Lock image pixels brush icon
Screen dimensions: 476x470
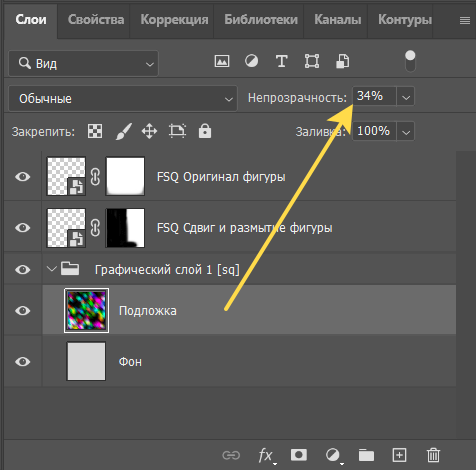coord(124,131)
